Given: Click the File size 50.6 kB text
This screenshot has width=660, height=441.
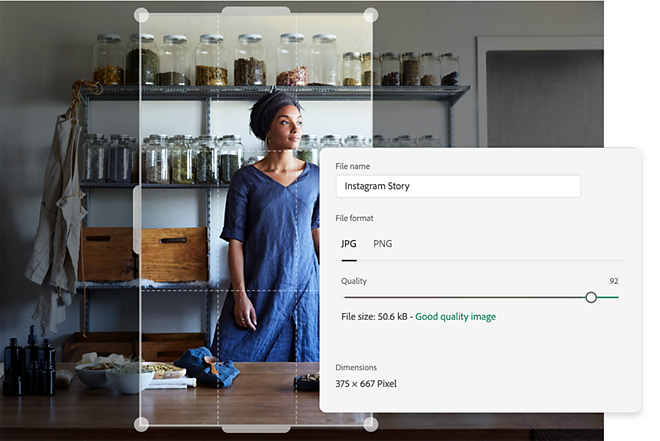Looking at the screenshot, I should (374, 317).
